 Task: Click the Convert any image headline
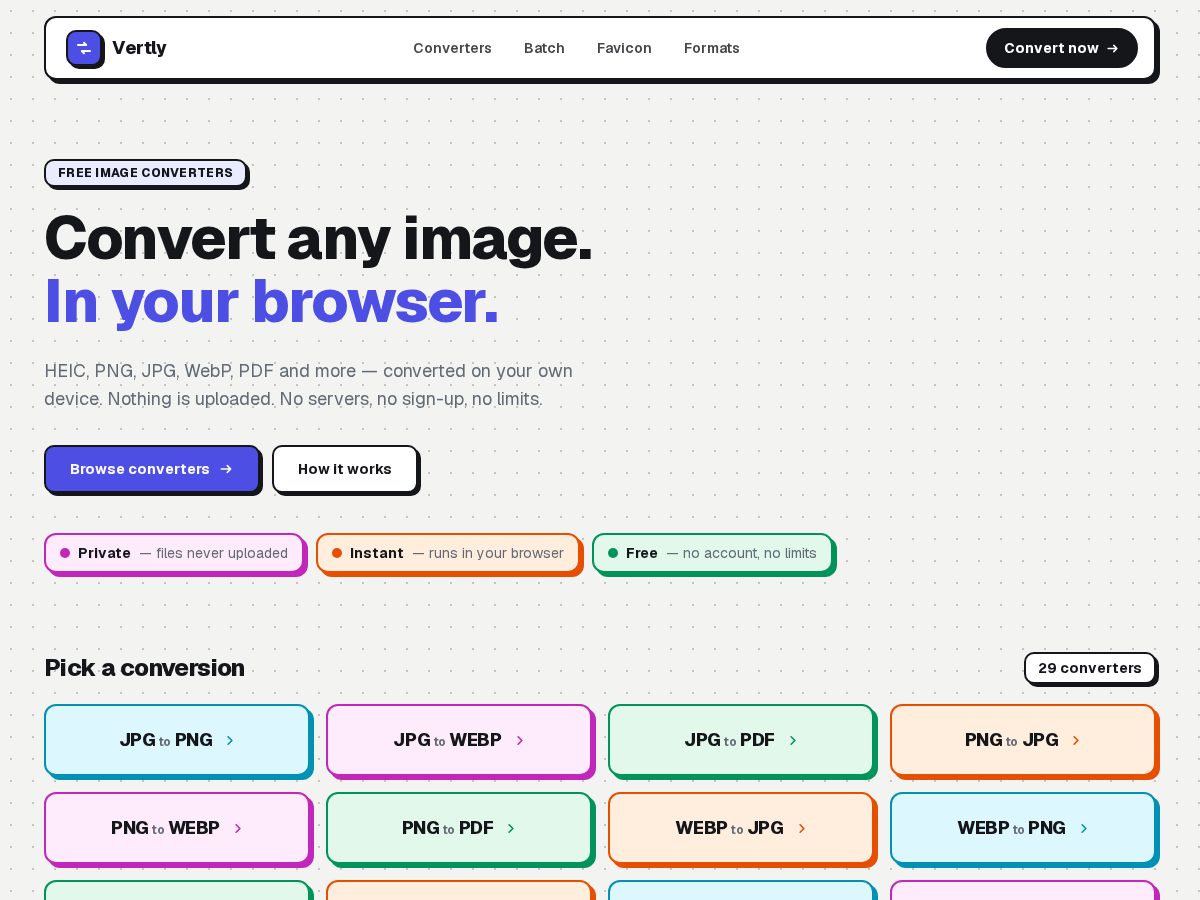coord(319,240)
